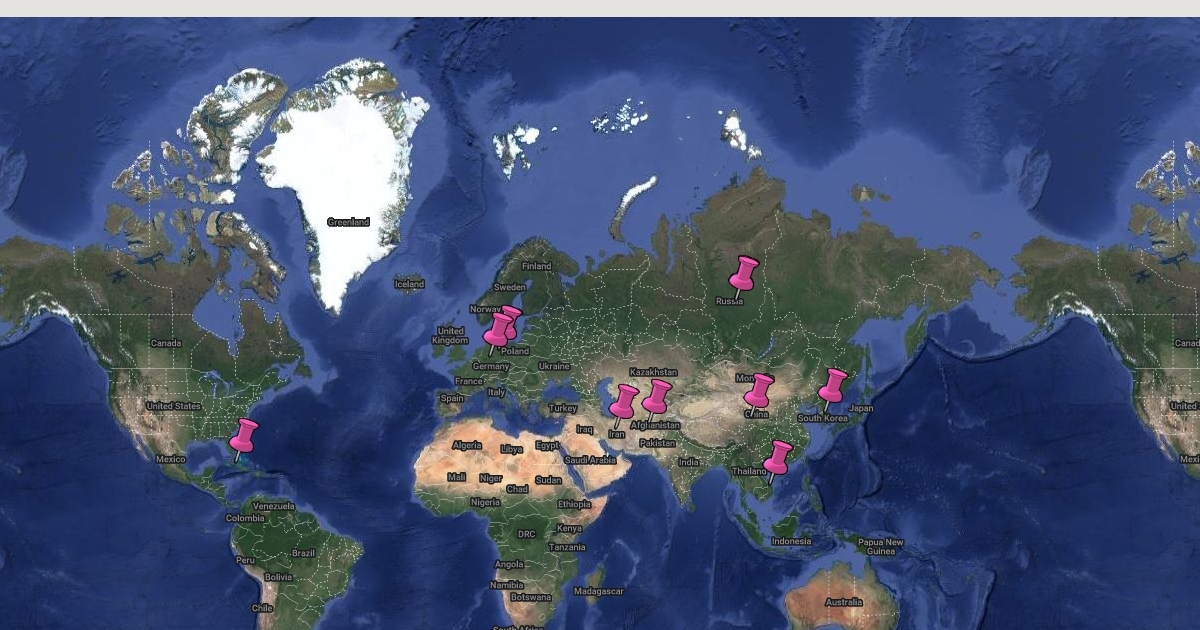Click the Saudi Arabia label

590,460
